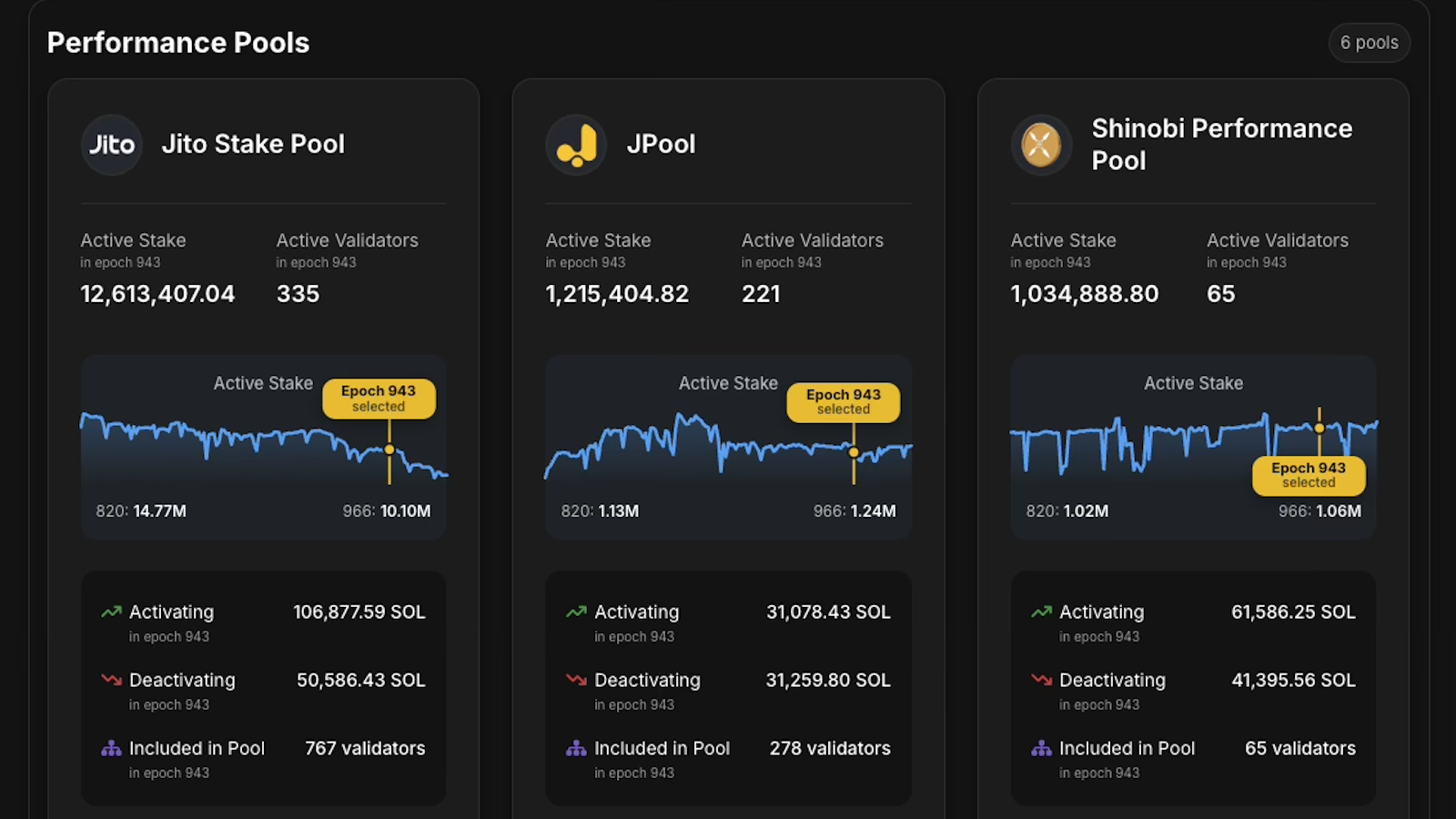Click the Performance Pools heading

[178, 43]
